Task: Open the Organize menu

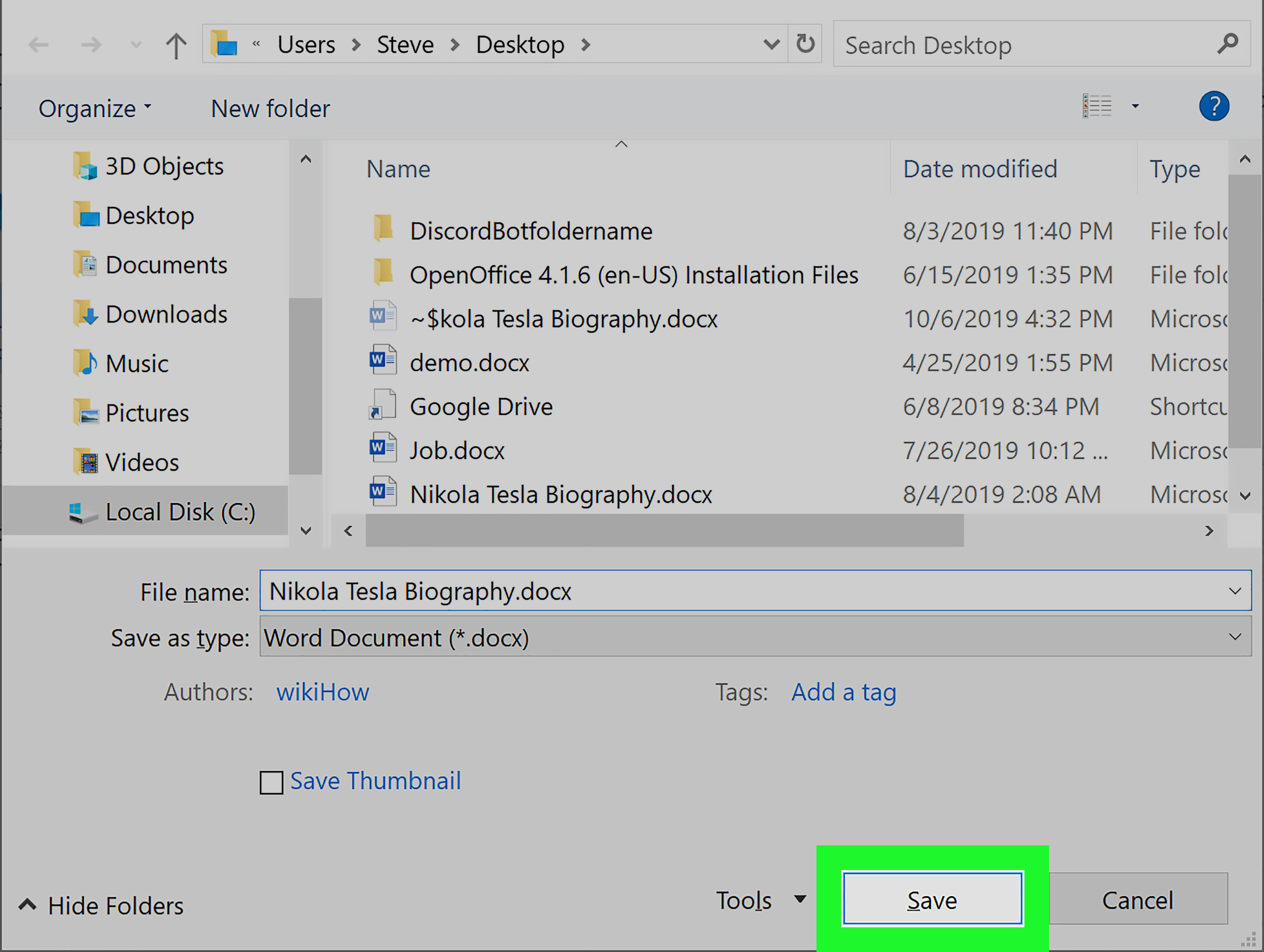Action: click(95, 109)
